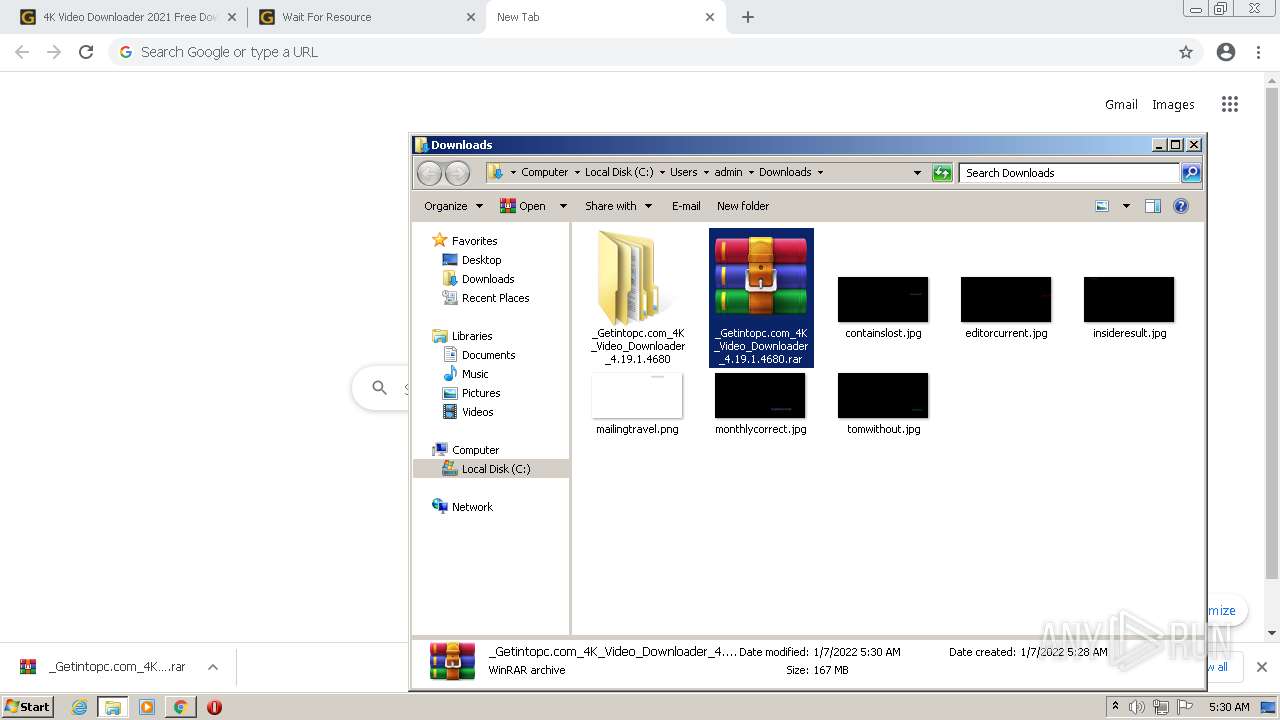Focus the Search Downloads field
The width and height of the screenshot is (1280, 720).
[1069, 173]
